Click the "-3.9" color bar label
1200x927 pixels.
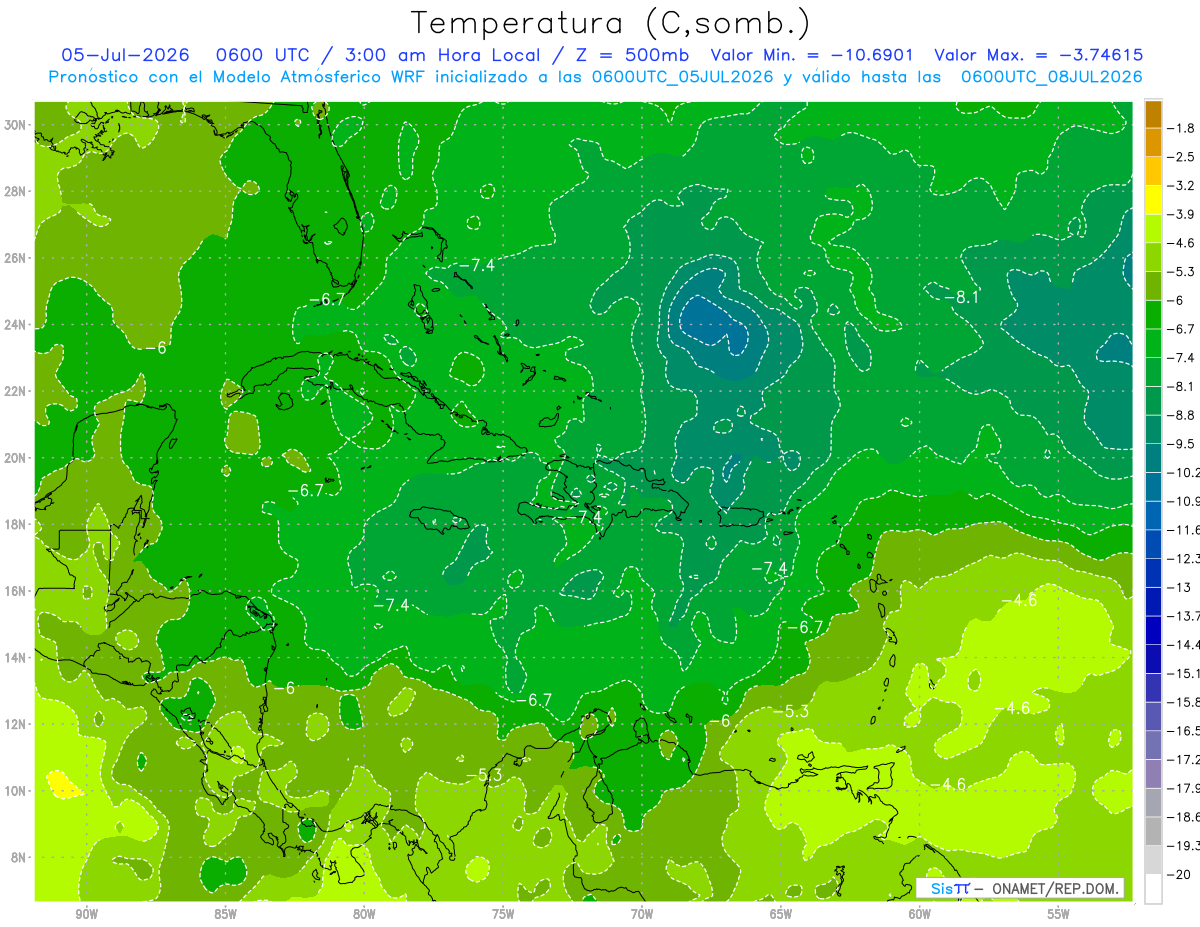click(x=1181, y=214)
